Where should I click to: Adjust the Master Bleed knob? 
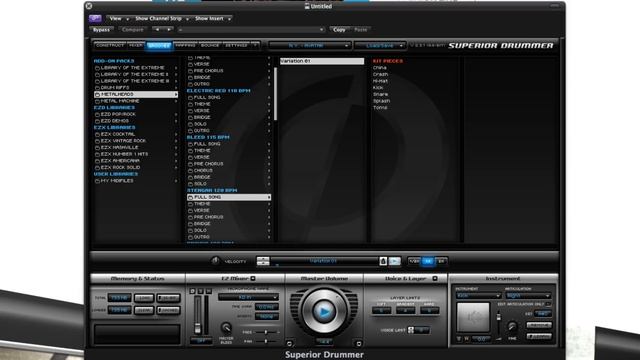[226, 327]
